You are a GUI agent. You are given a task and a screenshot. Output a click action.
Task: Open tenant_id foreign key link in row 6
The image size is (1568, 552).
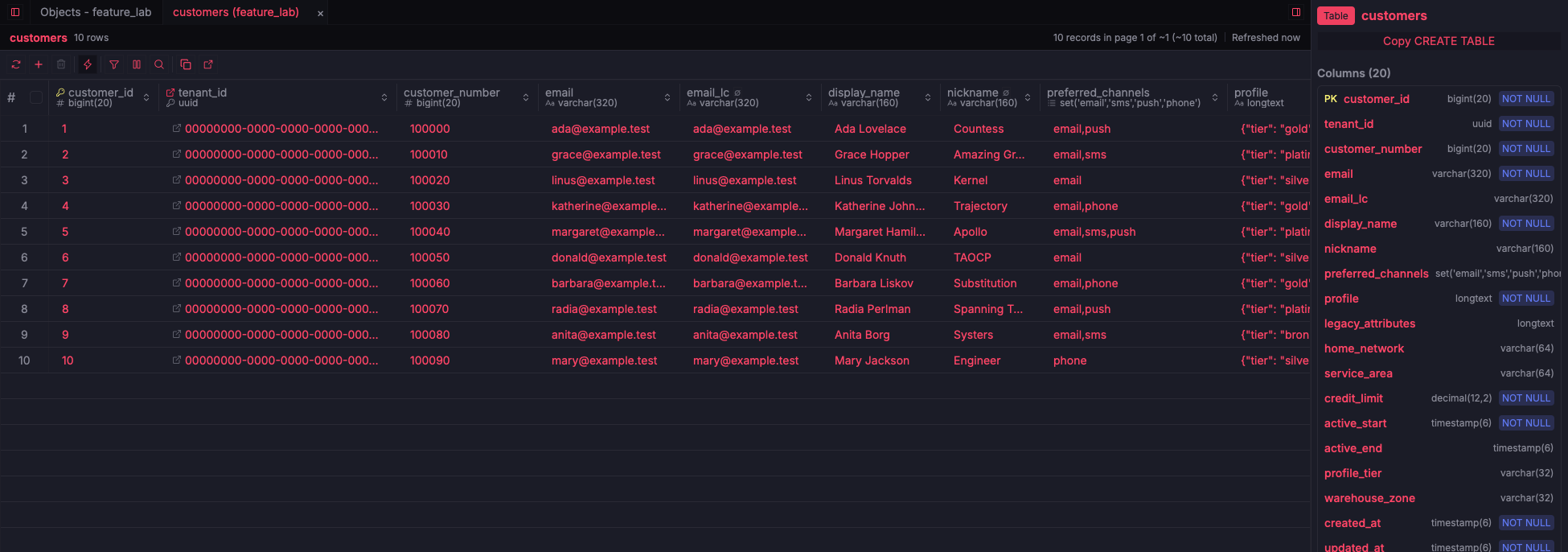[x=177, y=257]
